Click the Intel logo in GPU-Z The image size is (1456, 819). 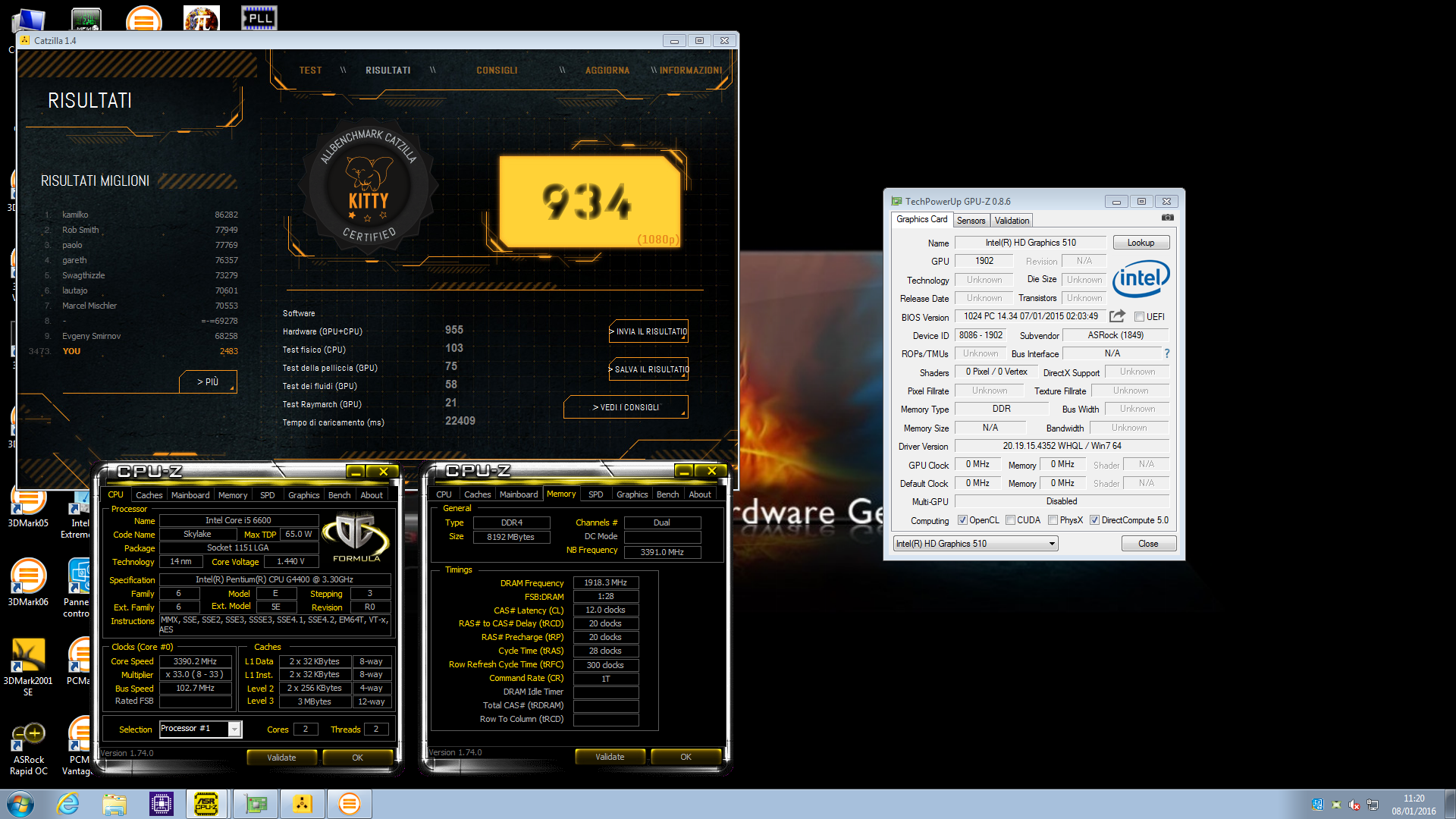1141,278
